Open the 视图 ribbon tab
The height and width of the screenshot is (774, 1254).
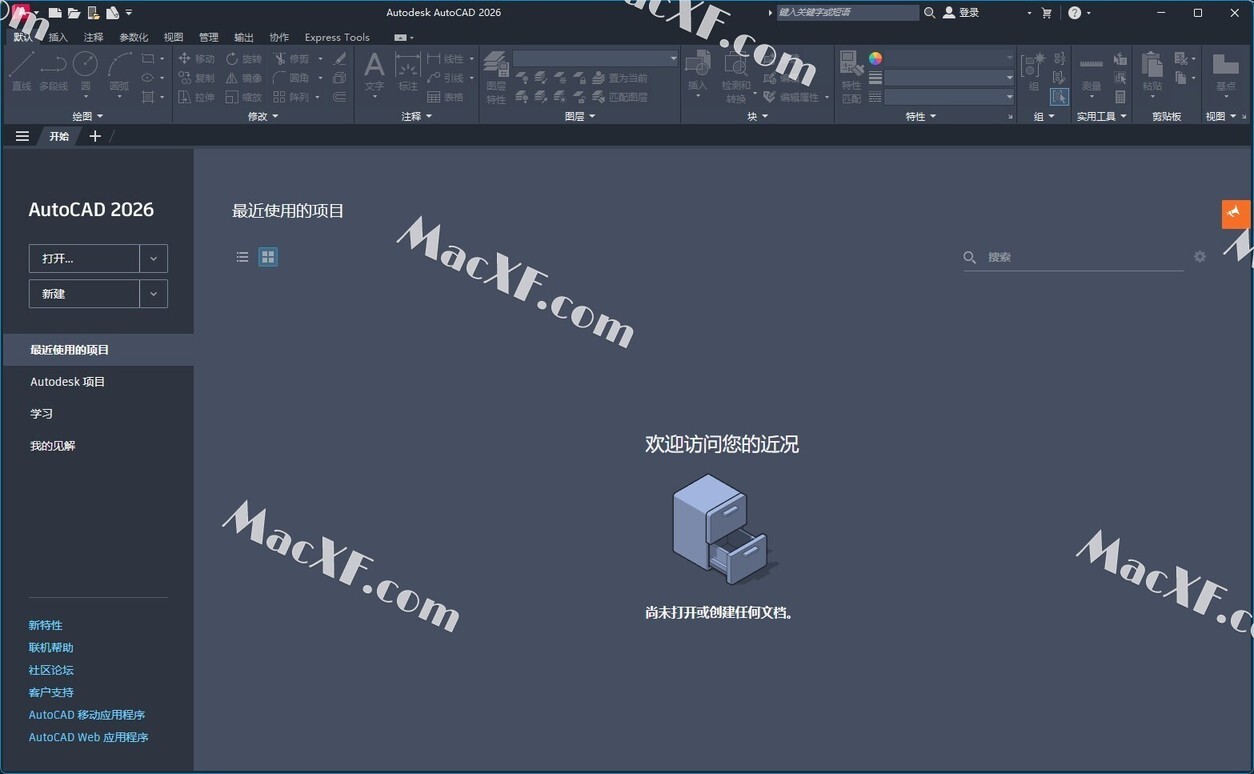pyautogui.click(x=173, y=37)
